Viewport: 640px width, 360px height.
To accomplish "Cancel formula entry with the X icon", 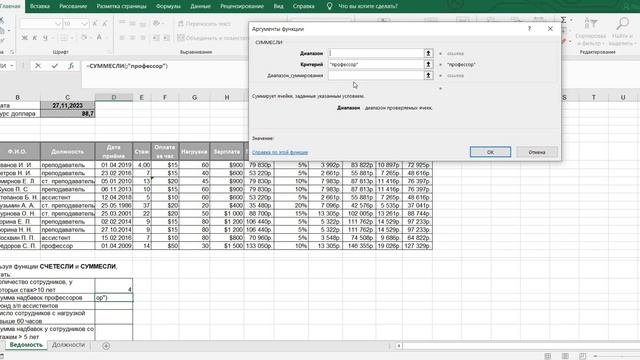I will click(38, 66).
